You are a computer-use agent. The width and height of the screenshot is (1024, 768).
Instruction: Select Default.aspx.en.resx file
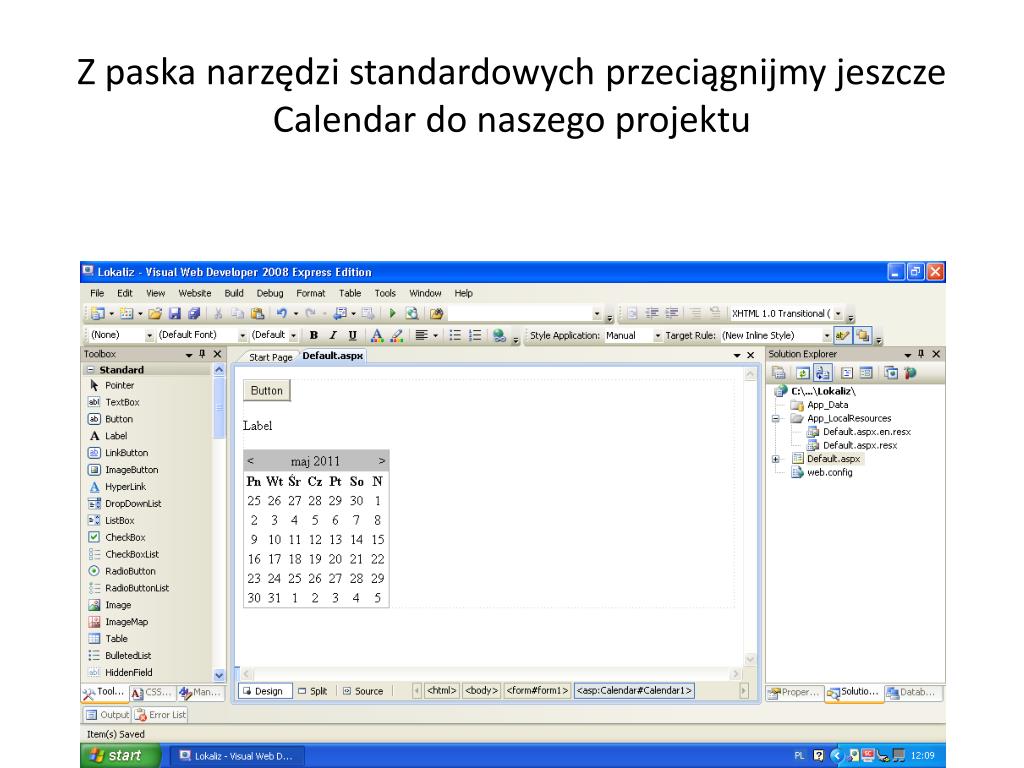(859, 432)
